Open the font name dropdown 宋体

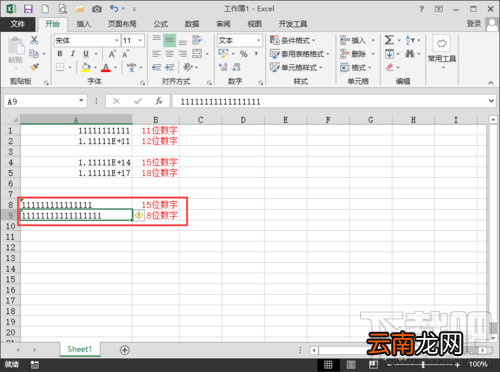point(116,40)
